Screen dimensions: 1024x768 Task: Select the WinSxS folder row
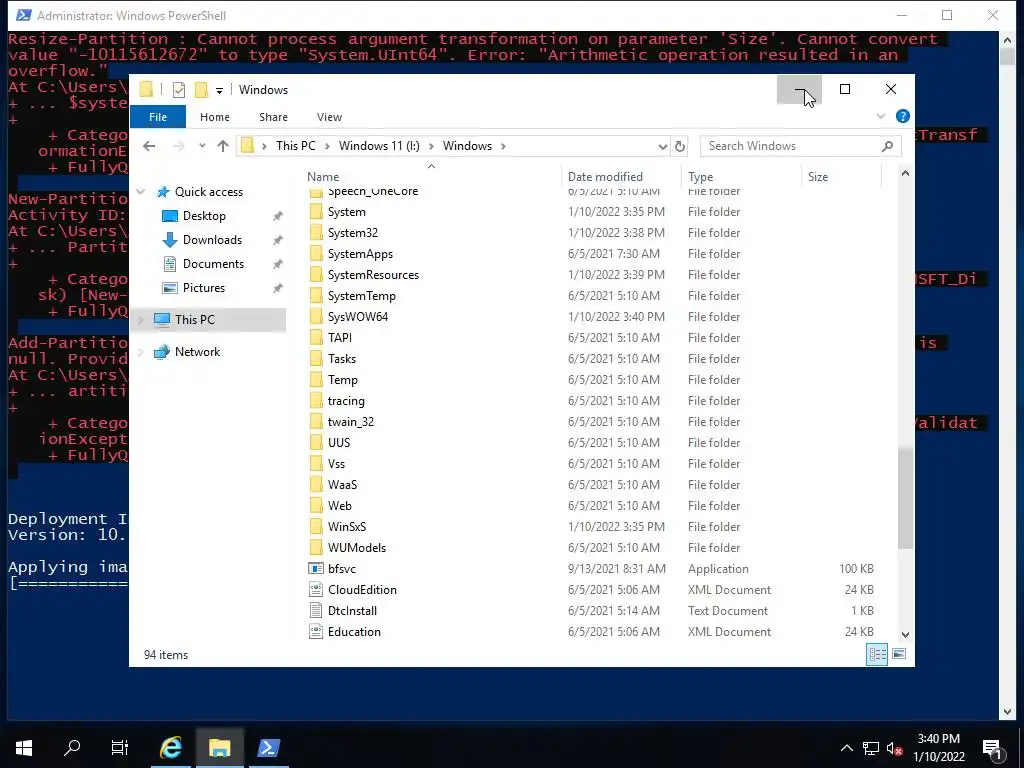[x=593, y=527]
